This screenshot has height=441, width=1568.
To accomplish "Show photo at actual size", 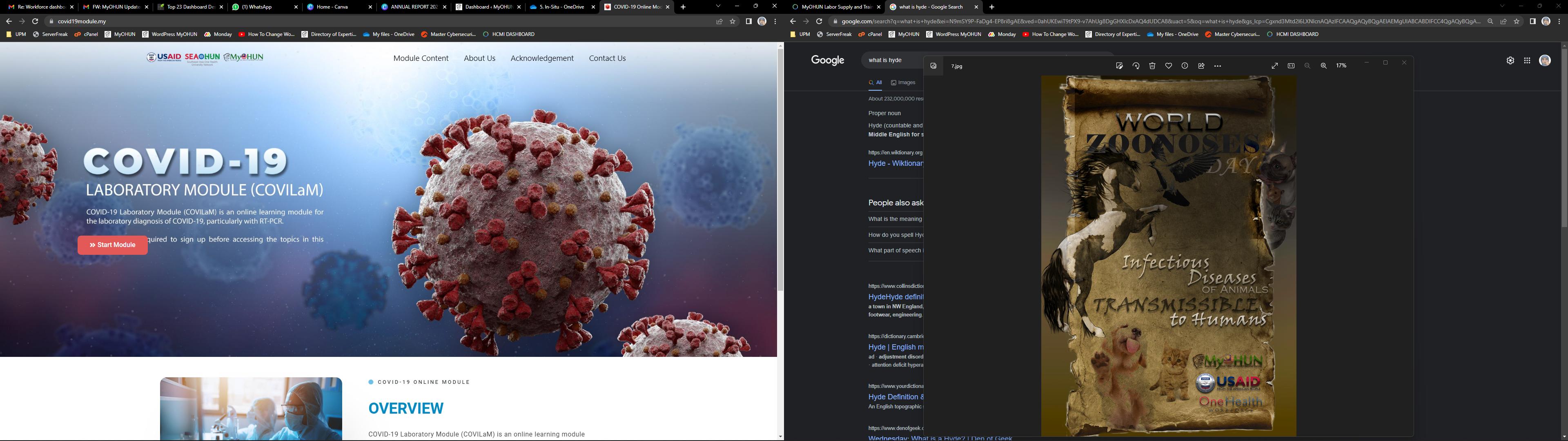I will pyautogui.click(x=1291, y=66).
